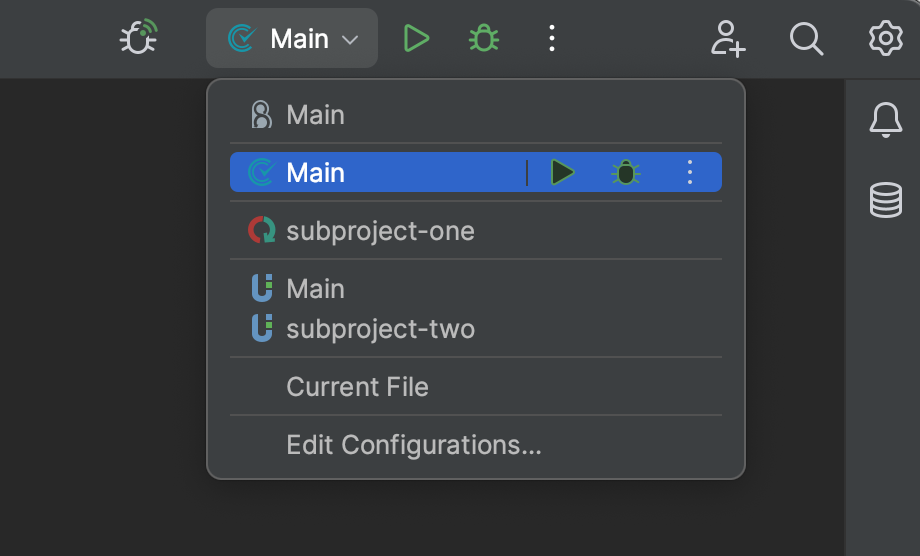The image size is (920, 556).
Task: Run Main with the toolbar play icon
Action: [416, 39]
